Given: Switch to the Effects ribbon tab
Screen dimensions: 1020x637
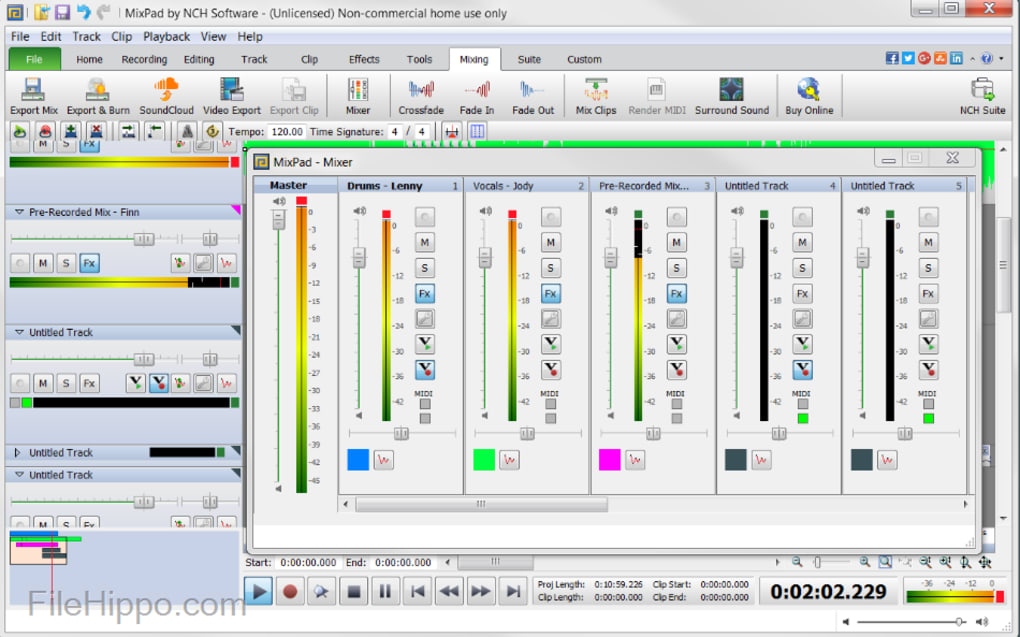Looking at the screenshot, I should 363,59.
